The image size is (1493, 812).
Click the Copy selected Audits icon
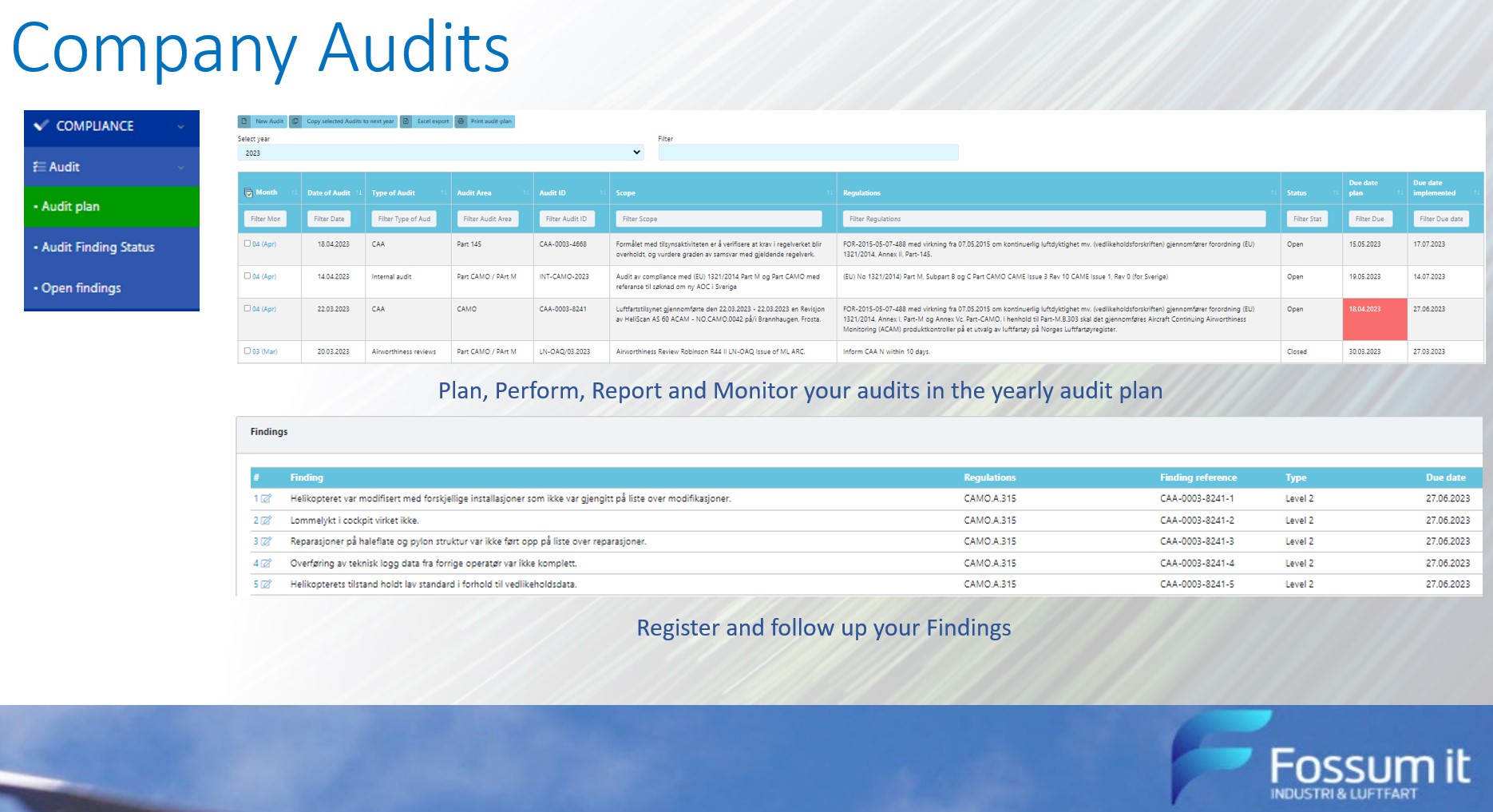click(295, 121)
